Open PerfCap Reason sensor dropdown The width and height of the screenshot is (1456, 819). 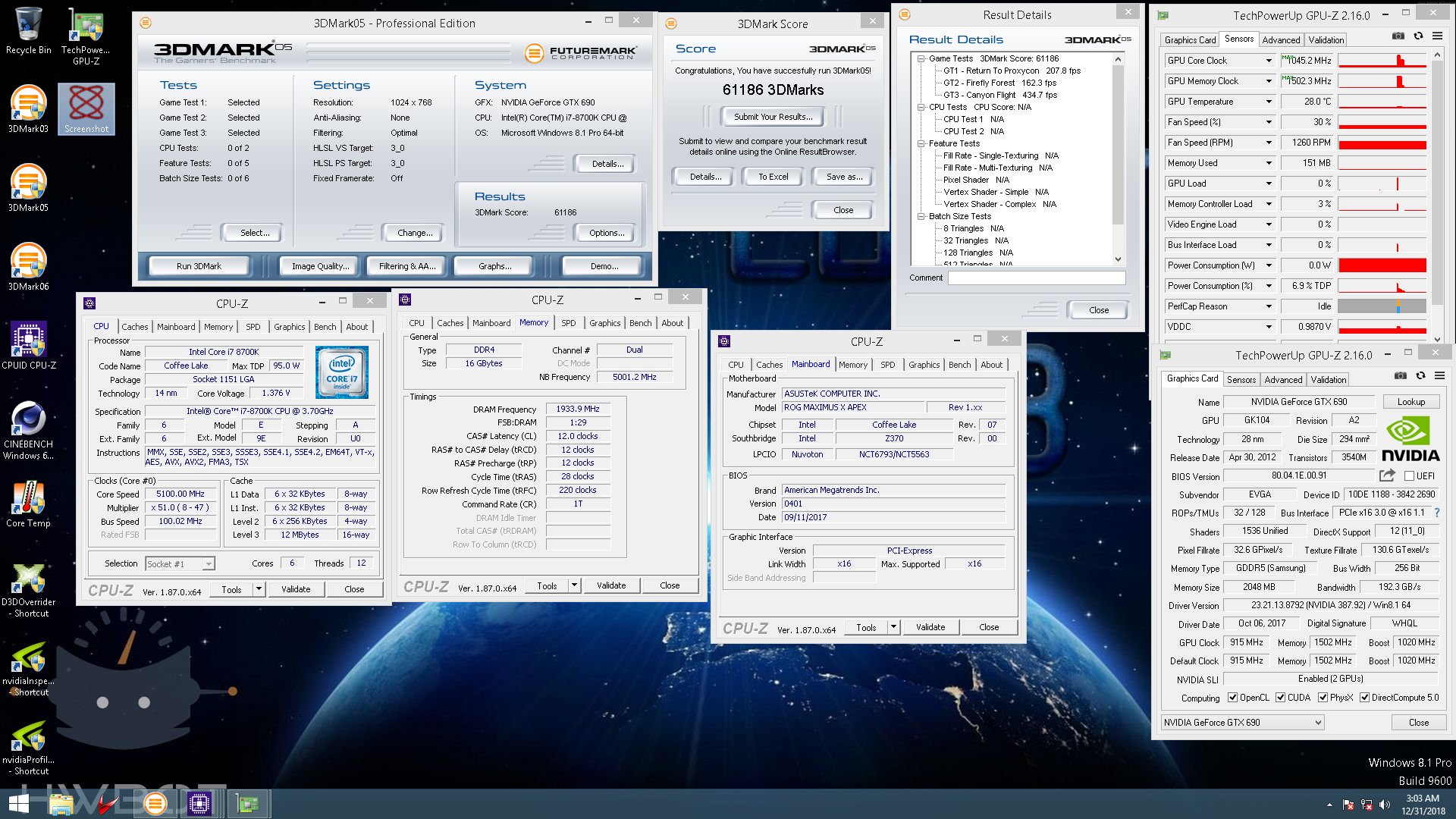(1269, 306)
